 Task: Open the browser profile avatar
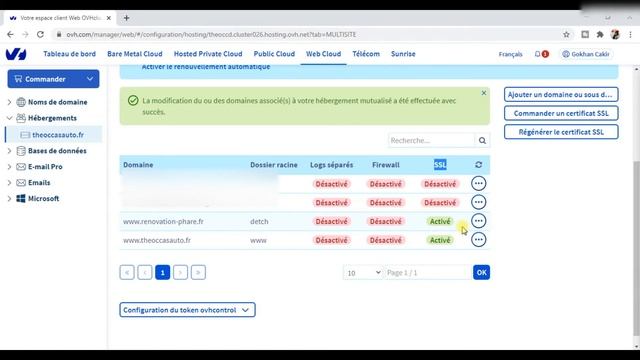[x=615, y=35]
